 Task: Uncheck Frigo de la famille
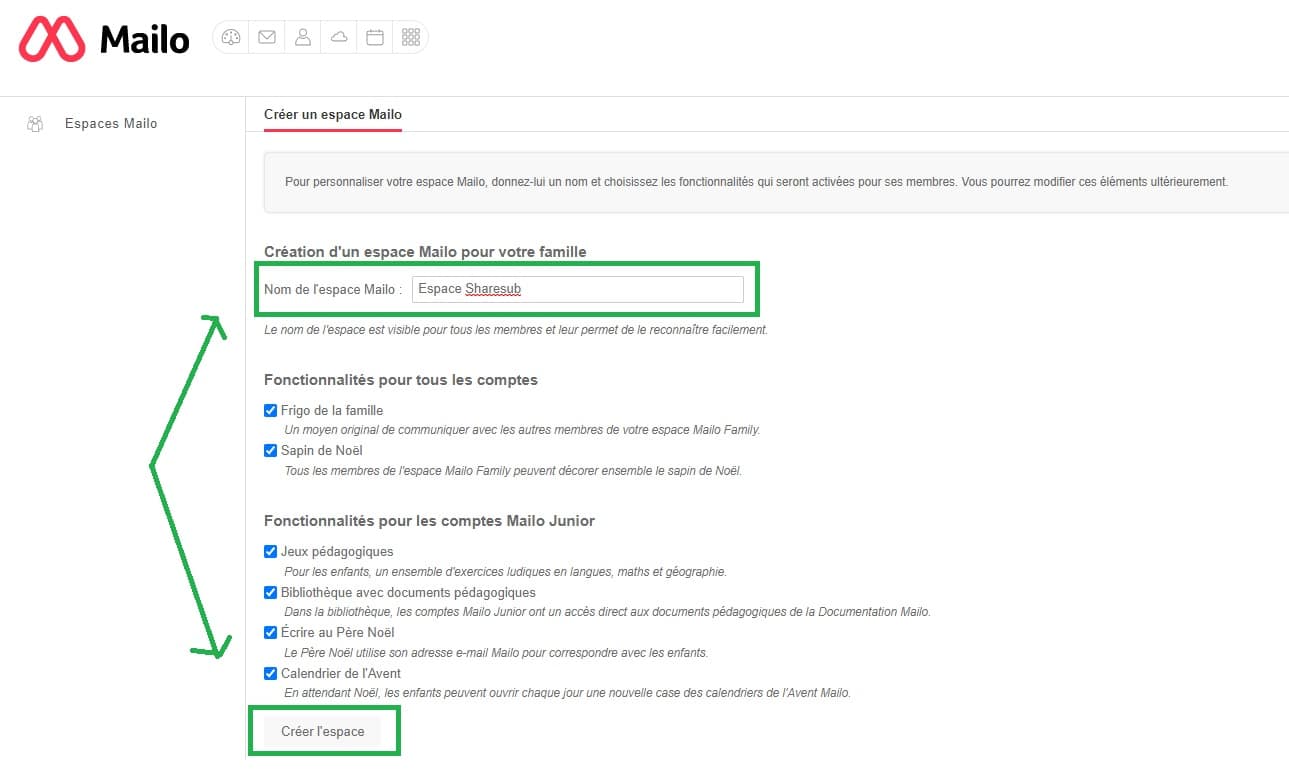point(270,410)
